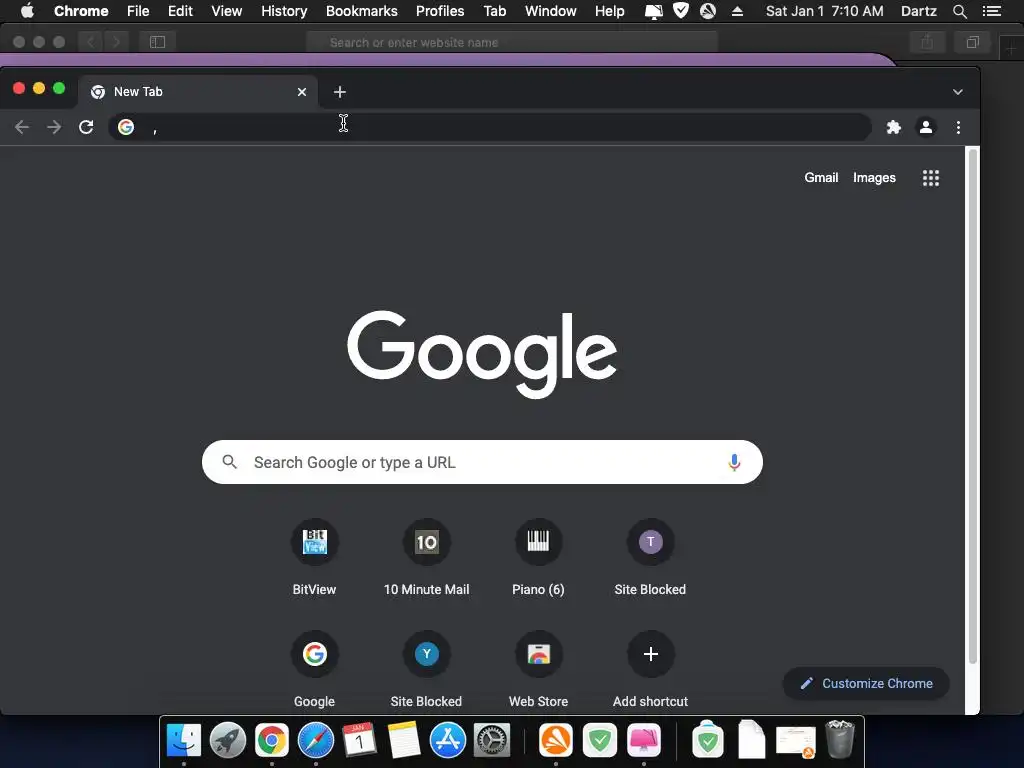Click Chrome's back arrow button
This screenshot has width=1024, height=768.
click(x=22, y=127)
